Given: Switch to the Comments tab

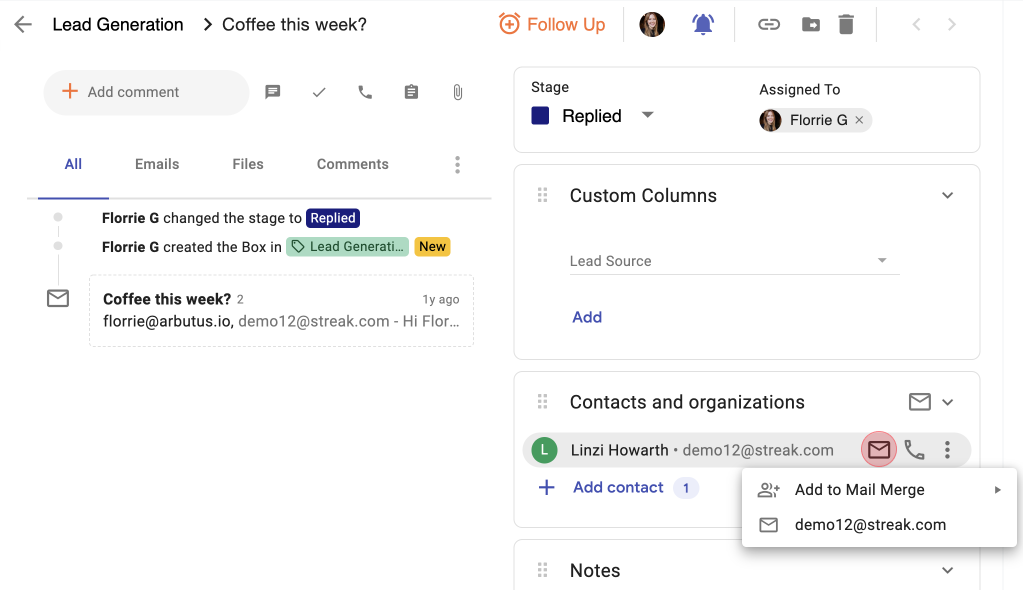Looking at the screenshot, I should pos(353,164).
